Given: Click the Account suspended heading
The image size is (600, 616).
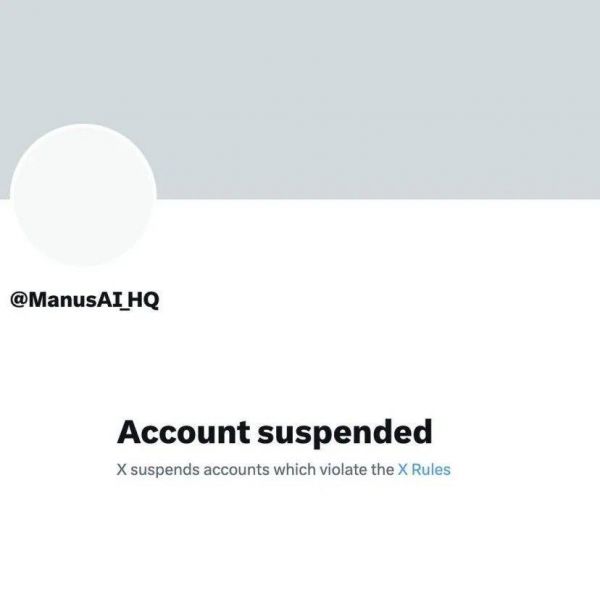Looking at the screenshot, I should tap(274, 433).
